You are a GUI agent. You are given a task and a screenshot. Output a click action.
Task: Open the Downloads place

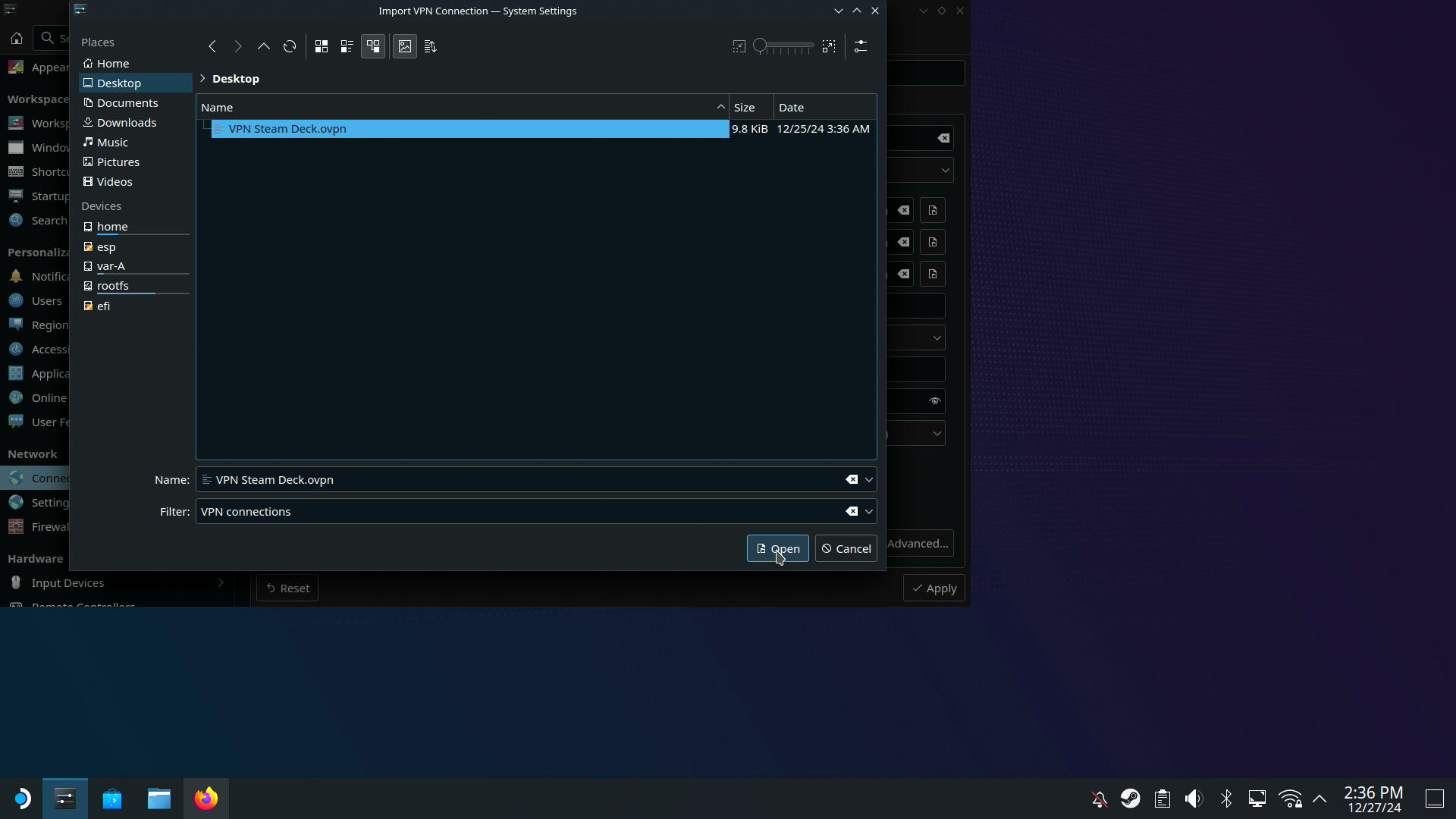136,123
